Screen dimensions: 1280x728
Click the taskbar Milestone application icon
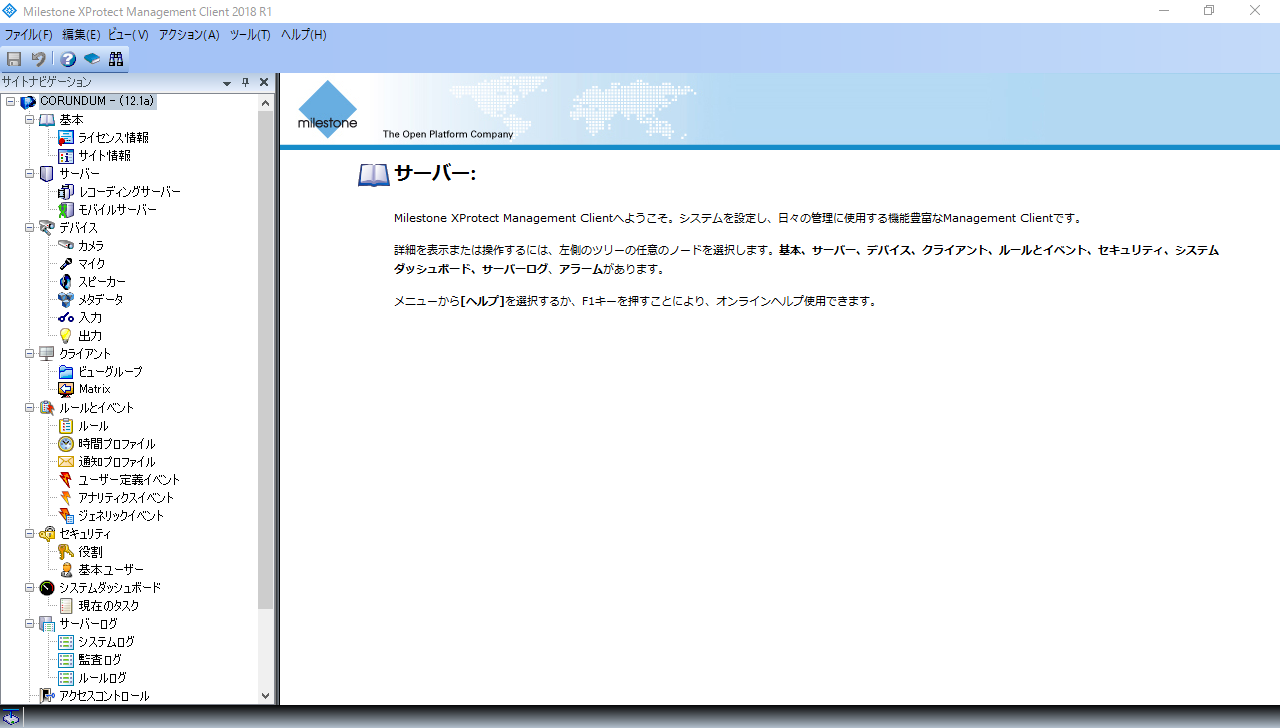(x=11, y=717)
